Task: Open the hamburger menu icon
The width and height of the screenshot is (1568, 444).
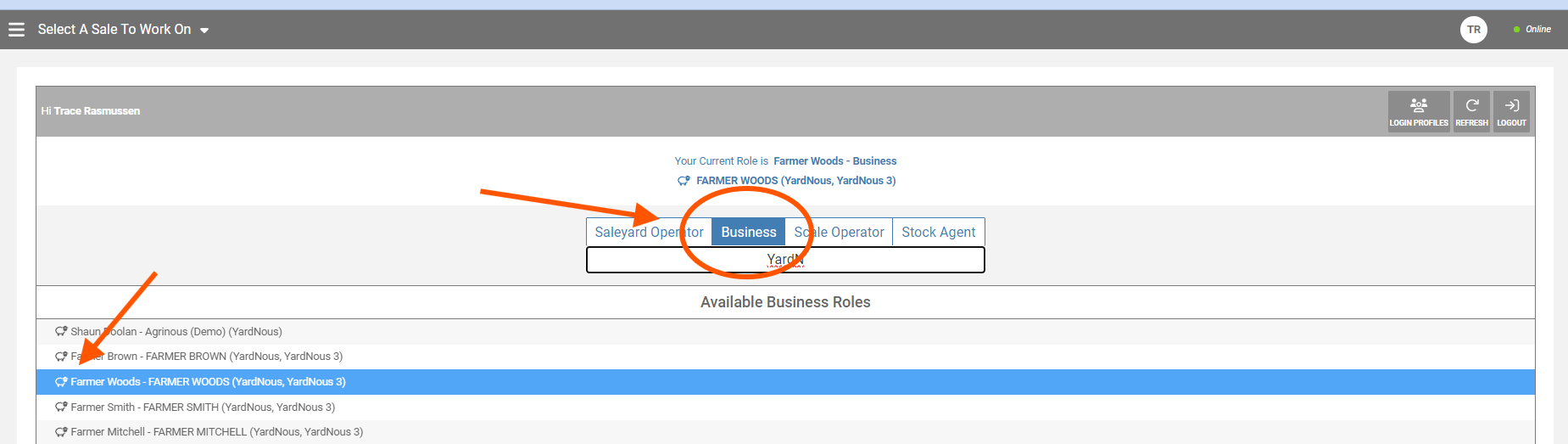Action: pyautogui.click(x=16, y=30)
